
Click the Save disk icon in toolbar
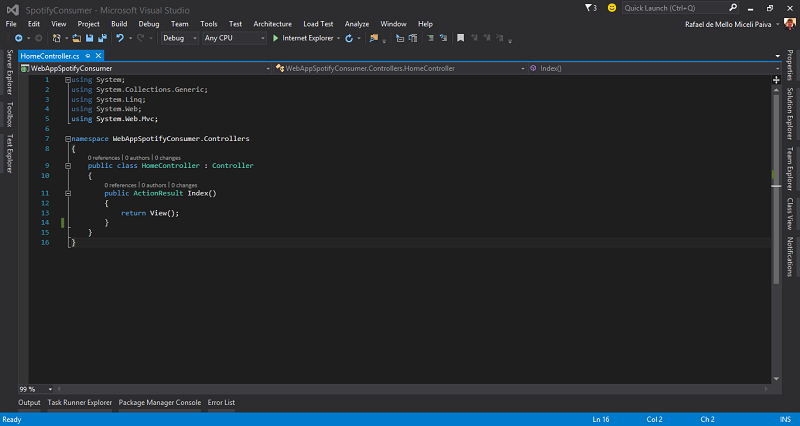89,38
